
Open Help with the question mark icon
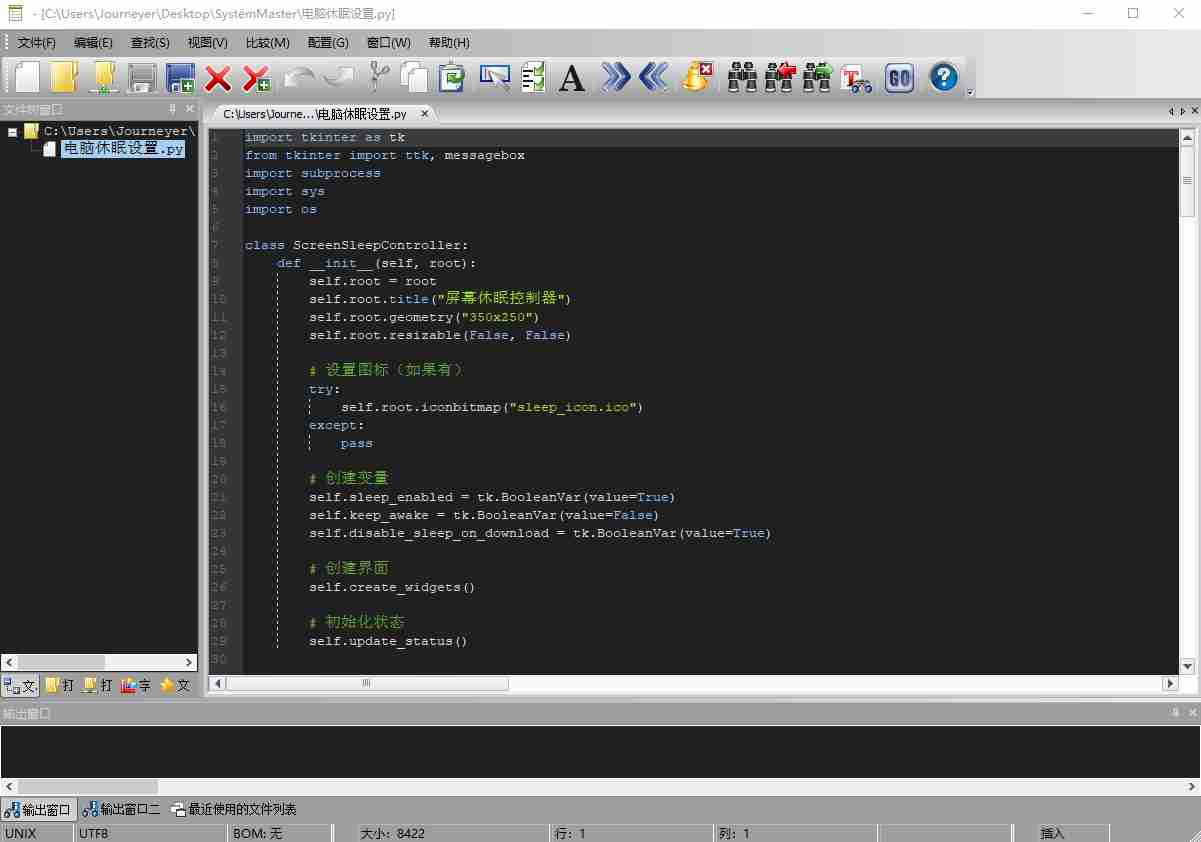coord(943,77)
